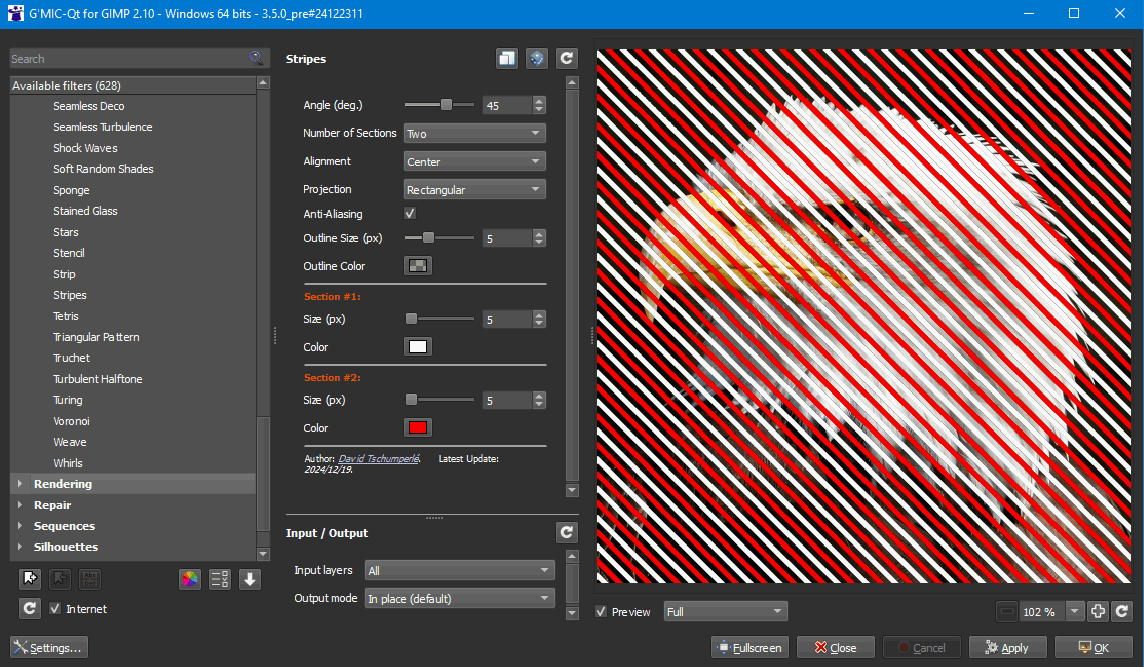The height and width of the screenshot is (667, 1144).
Task: Open the color wheel tags icon
Action: click(x=190, y=579)
